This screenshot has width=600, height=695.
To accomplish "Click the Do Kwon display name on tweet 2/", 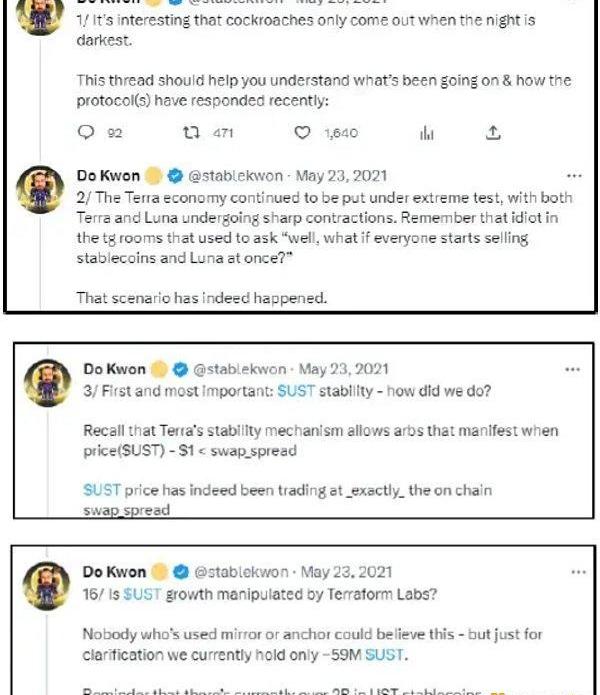I will [x=108, y=176].
